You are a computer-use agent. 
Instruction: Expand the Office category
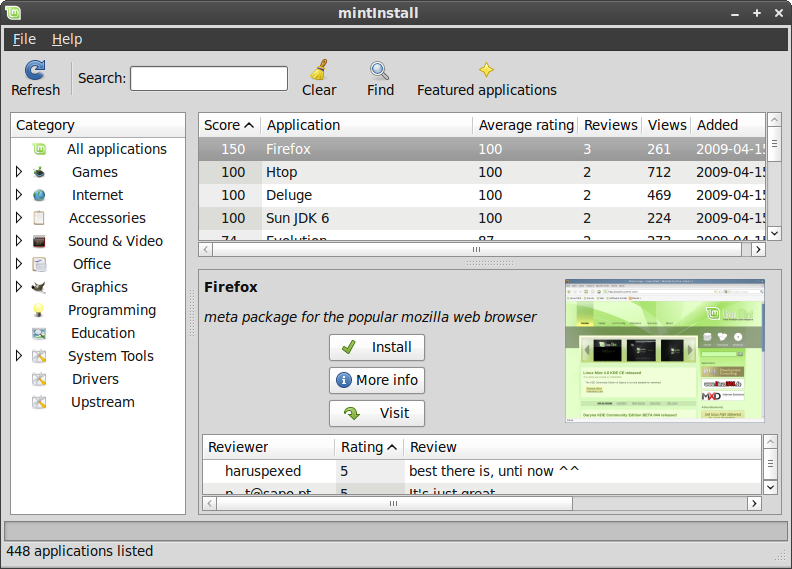[x=19, y=264]
